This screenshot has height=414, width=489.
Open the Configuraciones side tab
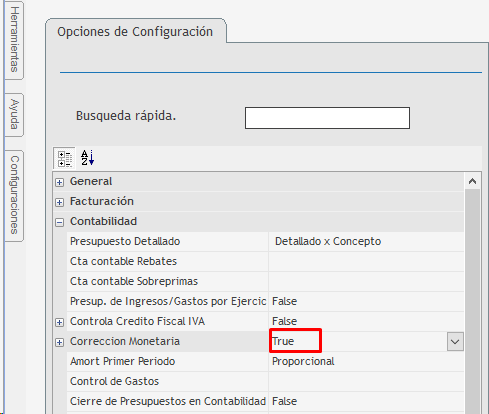click(x=14, y=195)
